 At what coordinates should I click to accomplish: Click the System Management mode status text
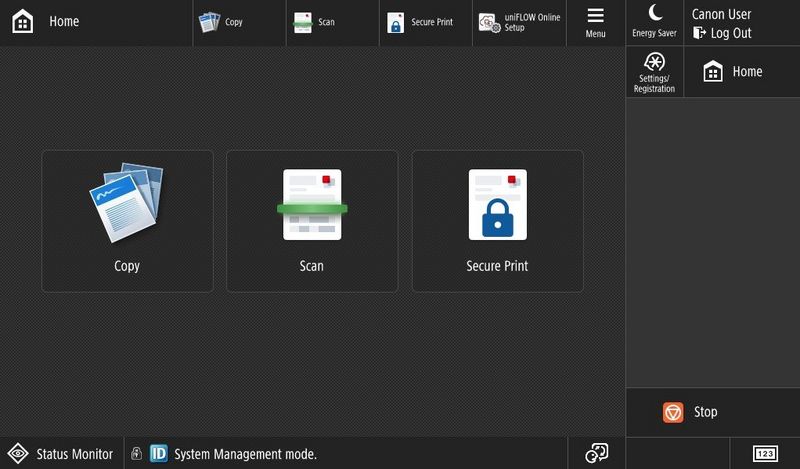point(245,454)
